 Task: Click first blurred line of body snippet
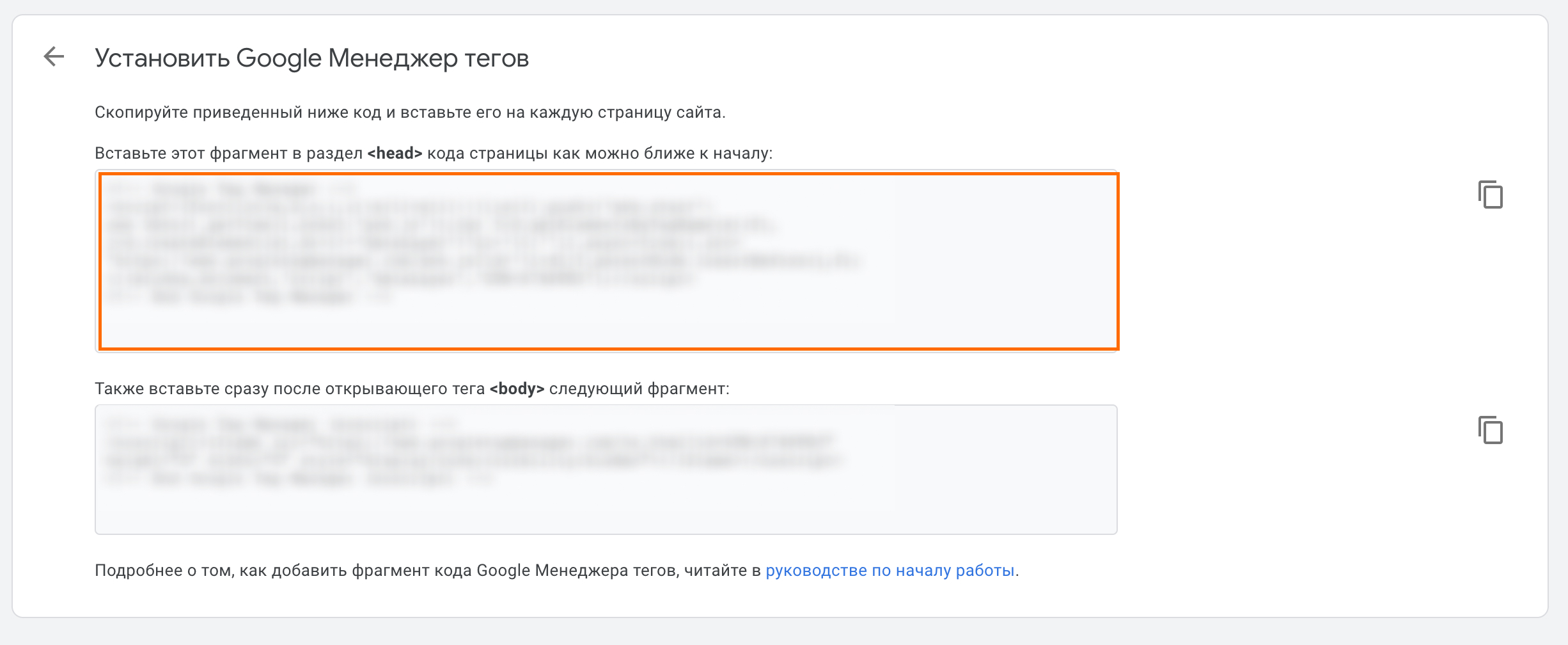[x=281, y=424]
